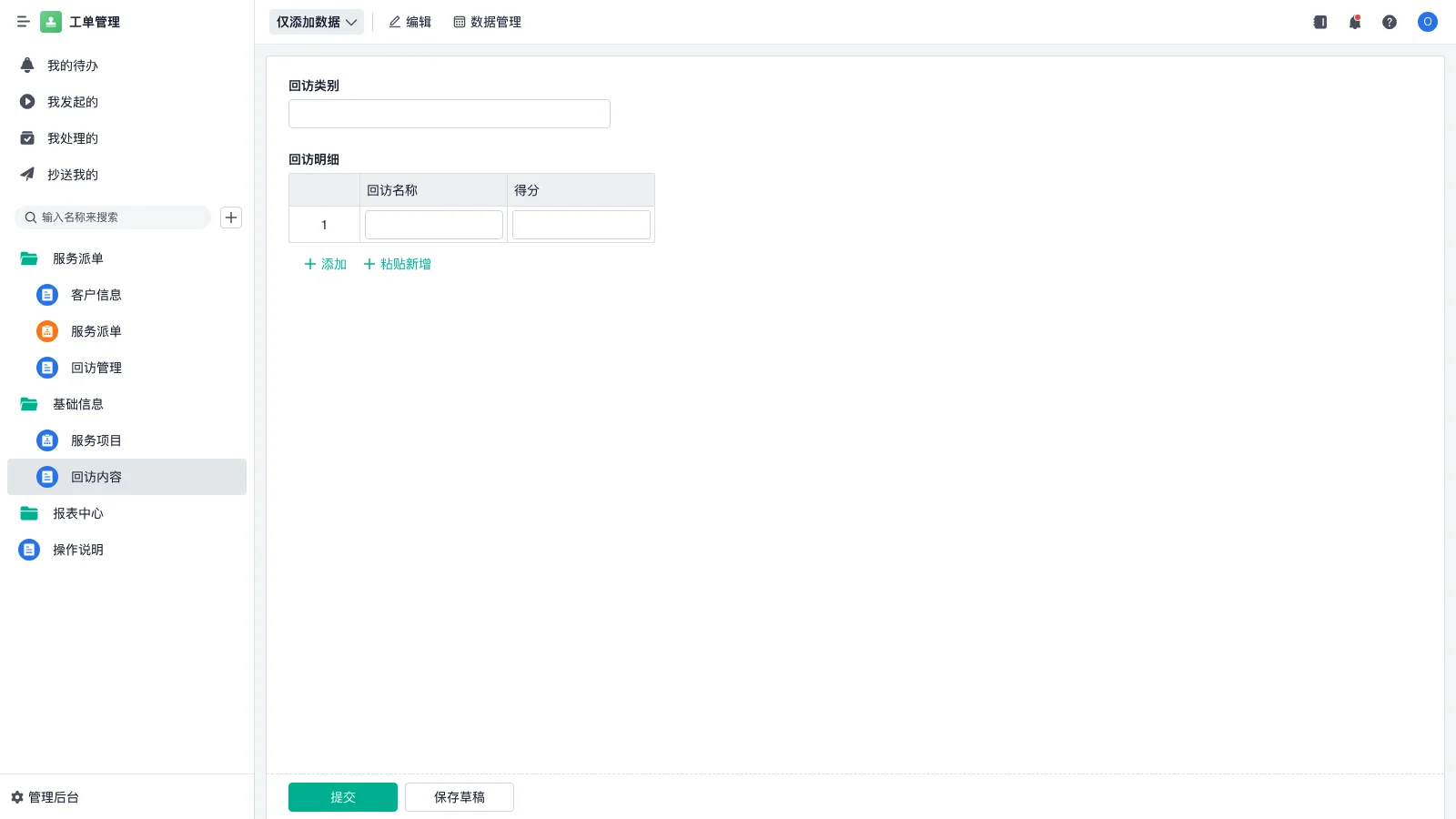Image resolution: width=1456 pixels, height=819 pixels.
Task: Collapse the 服务派单 folder group
Action: pos(78,258)
